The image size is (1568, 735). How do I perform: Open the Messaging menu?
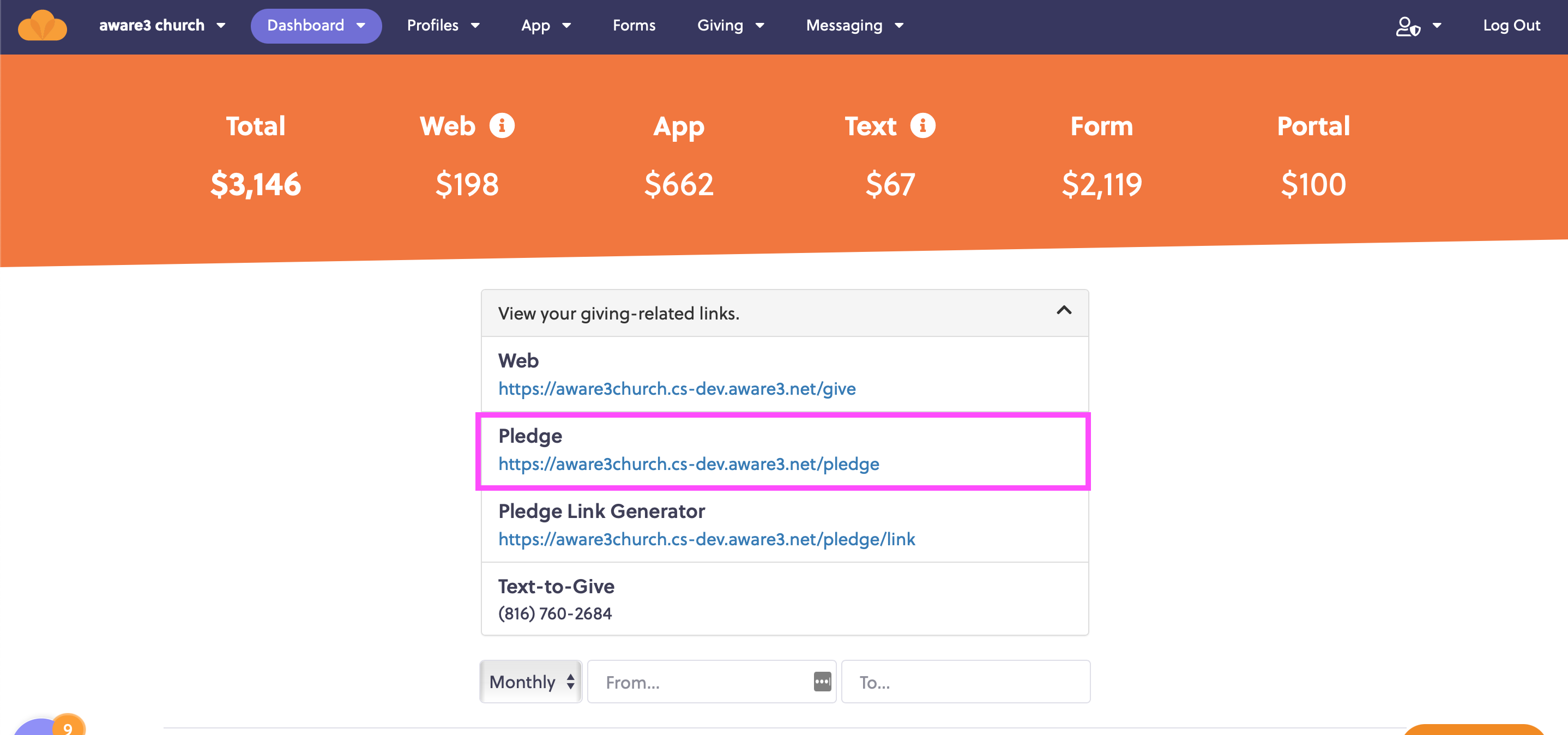855,26
